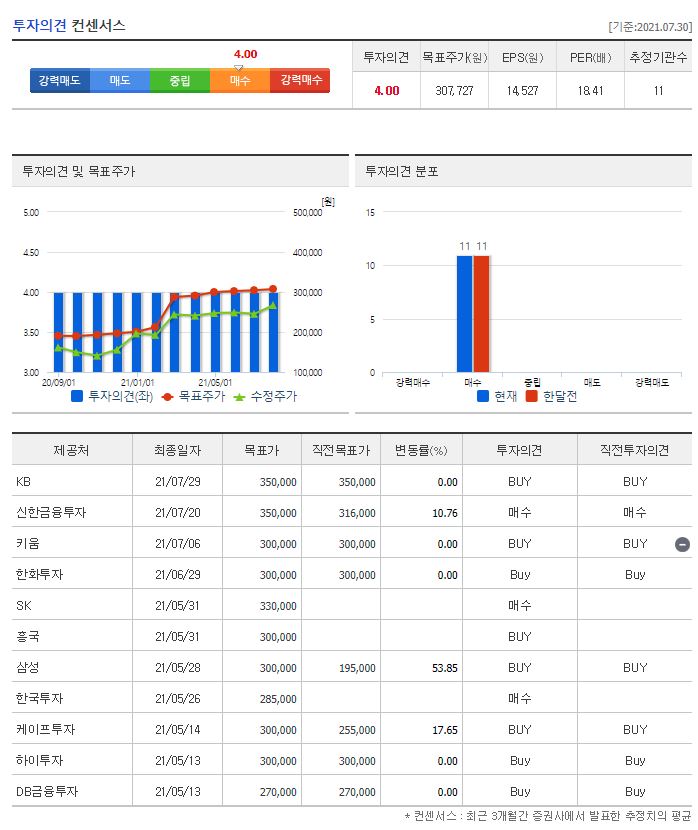This screenshot has width=698, height=830.
Task: Click the orange 매수 rating segment
Action: [x=240, y=80]
